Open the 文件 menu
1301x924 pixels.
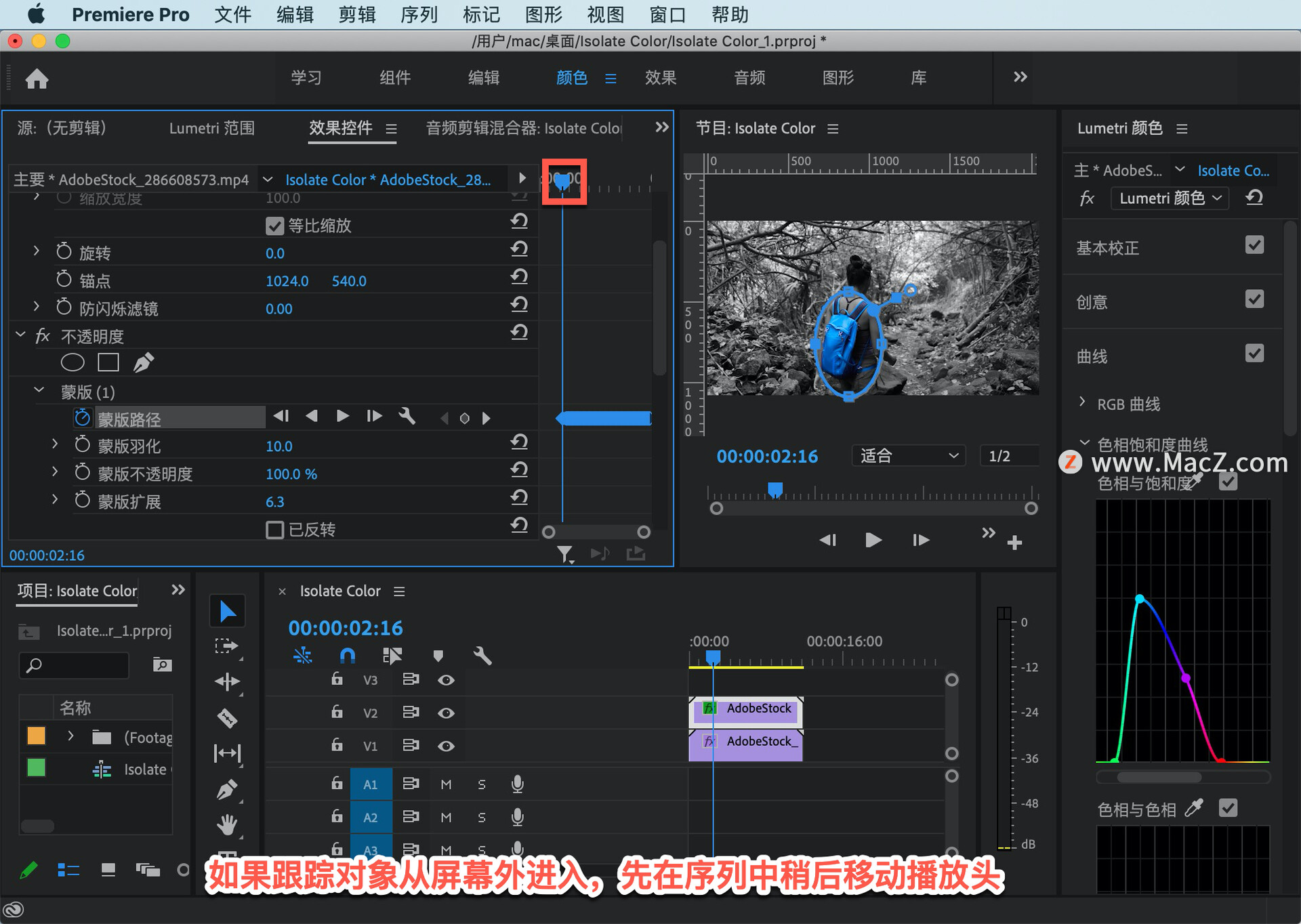(232, 14)
